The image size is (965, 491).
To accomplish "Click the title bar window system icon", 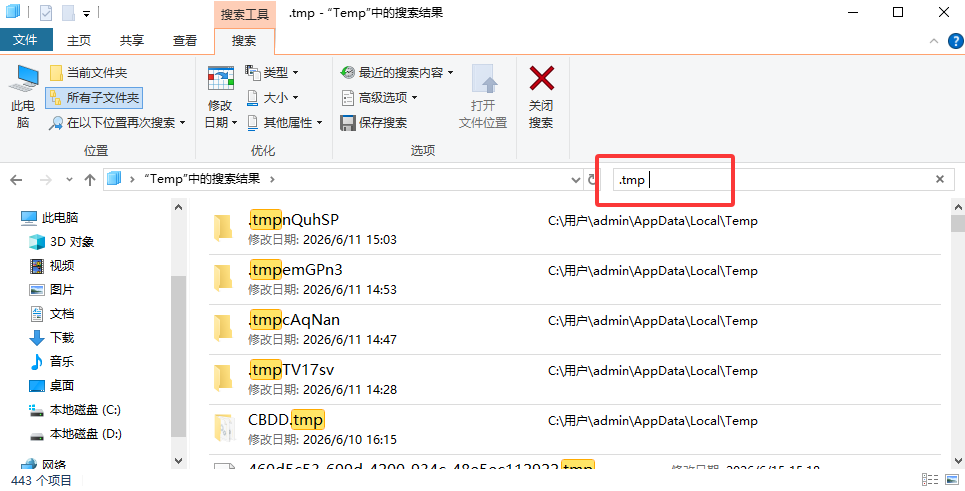I will click(x=12, y=12).
